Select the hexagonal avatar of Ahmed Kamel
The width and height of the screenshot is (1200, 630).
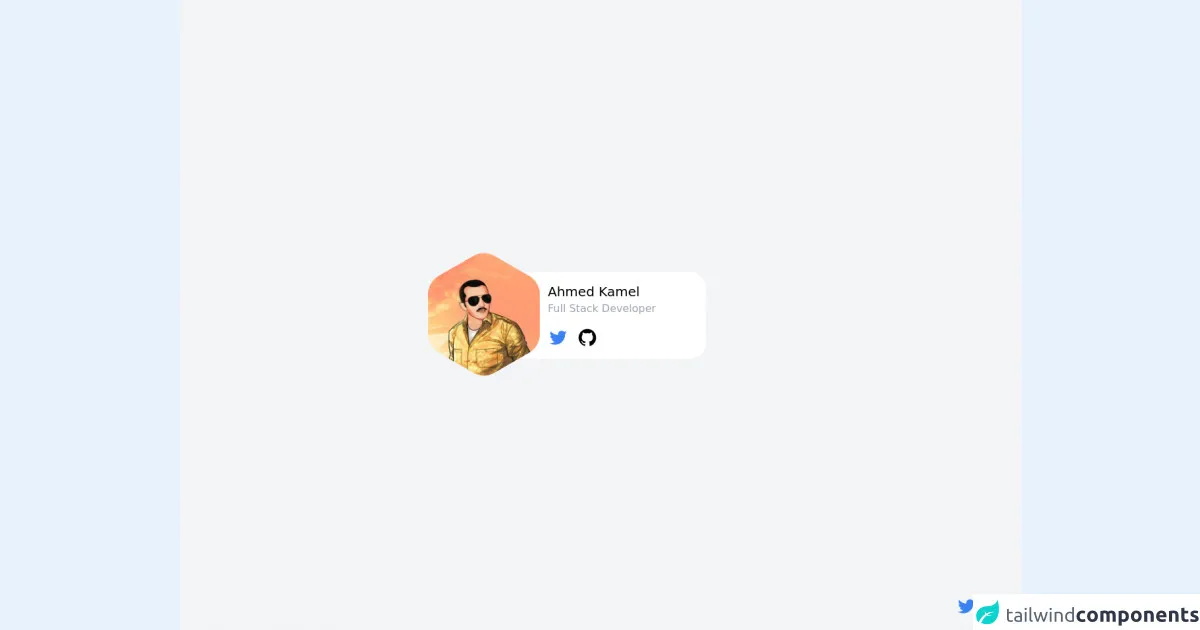coord(484,314)
